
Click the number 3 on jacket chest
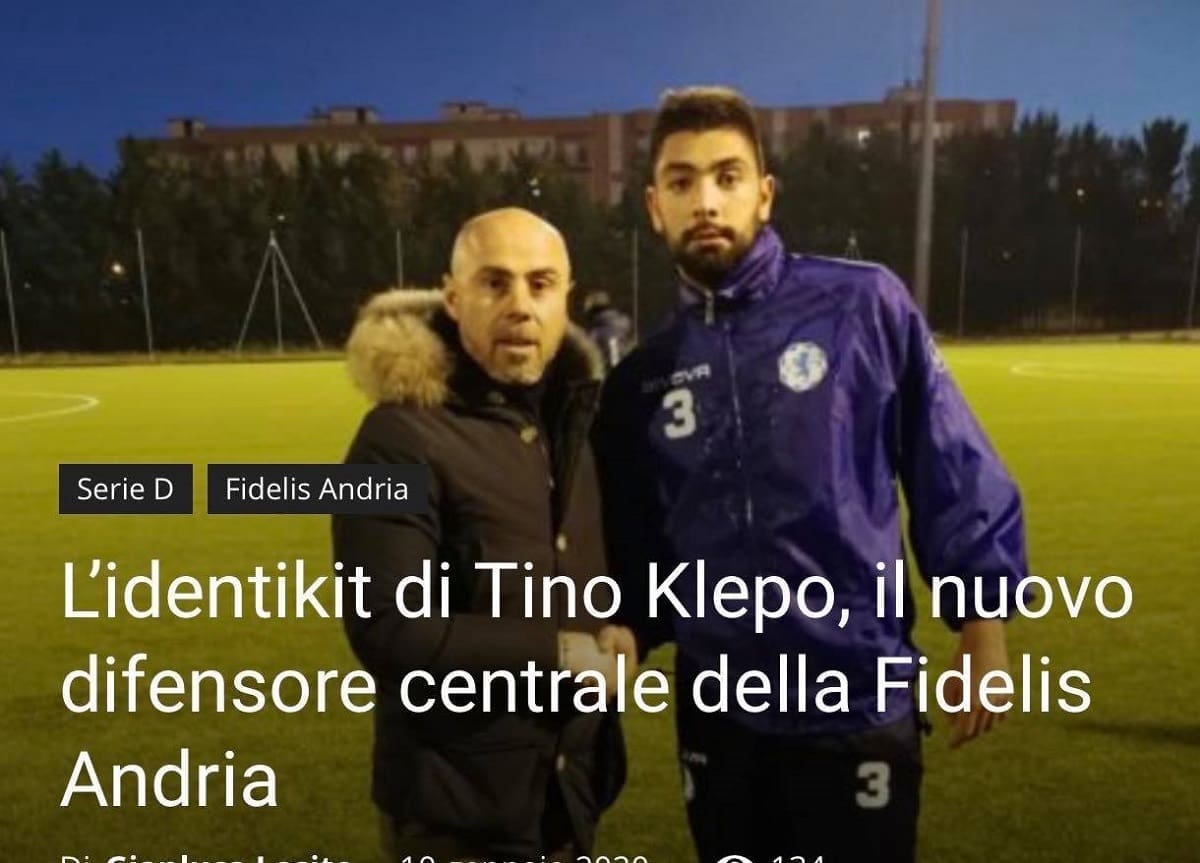679,414
